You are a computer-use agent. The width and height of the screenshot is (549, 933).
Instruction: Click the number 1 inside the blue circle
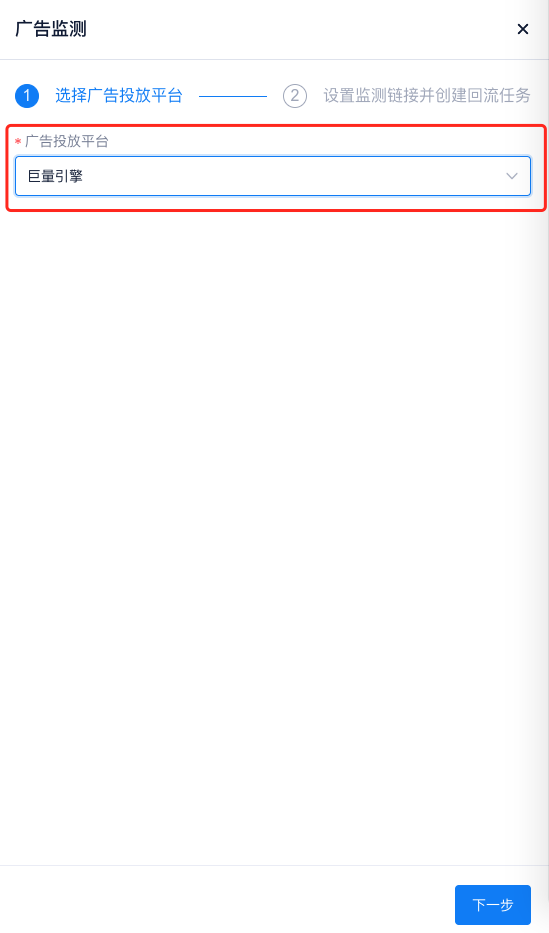click(27, 96)
